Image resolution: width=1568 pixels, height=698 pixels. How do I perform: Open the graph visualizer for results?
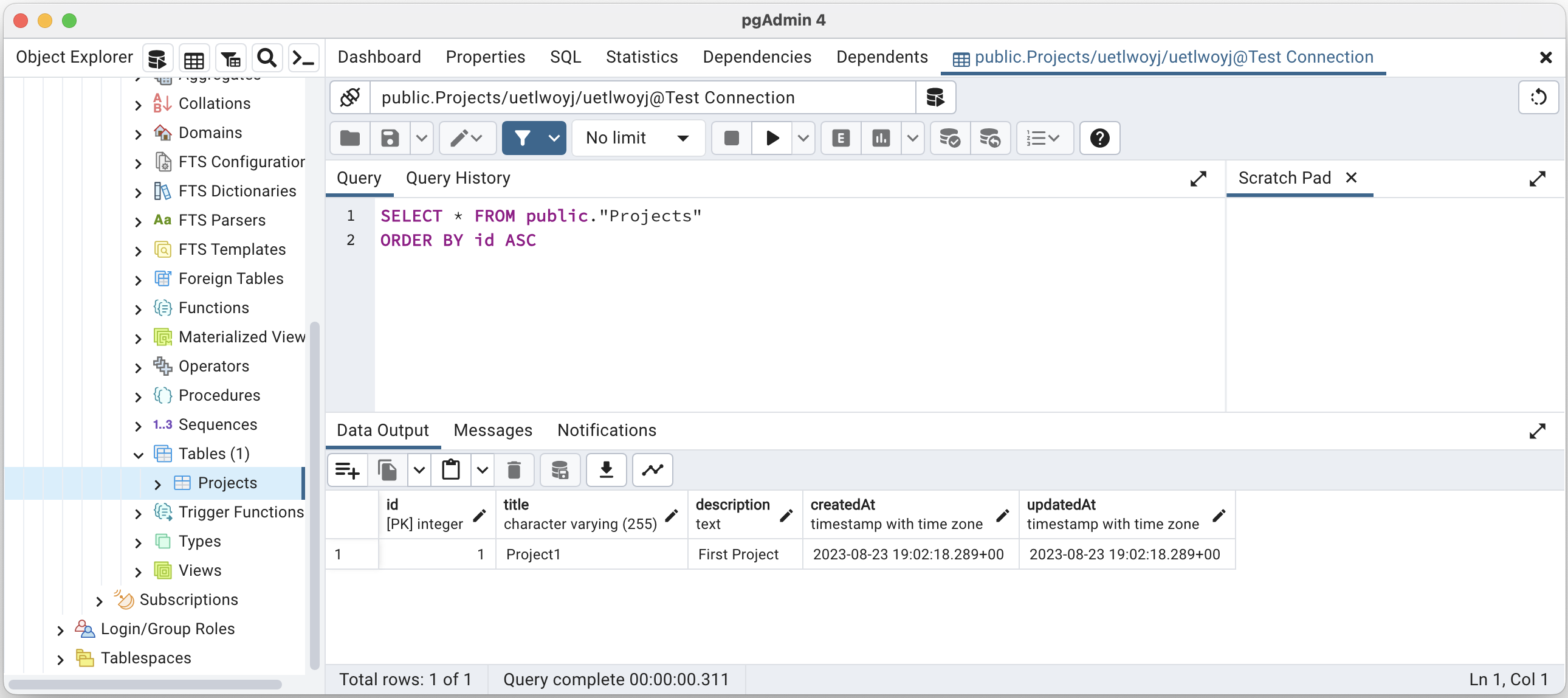coord(652,470)
